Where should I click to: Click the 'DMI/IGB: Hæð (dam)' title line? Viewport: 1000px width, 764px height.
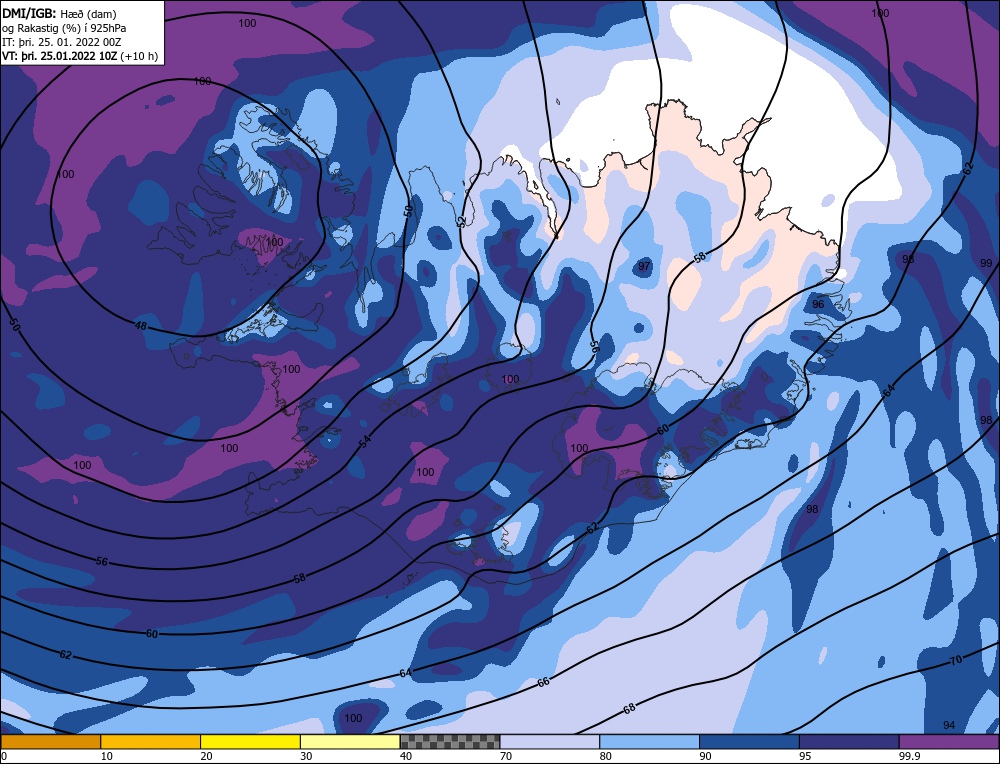click(59, 13)
